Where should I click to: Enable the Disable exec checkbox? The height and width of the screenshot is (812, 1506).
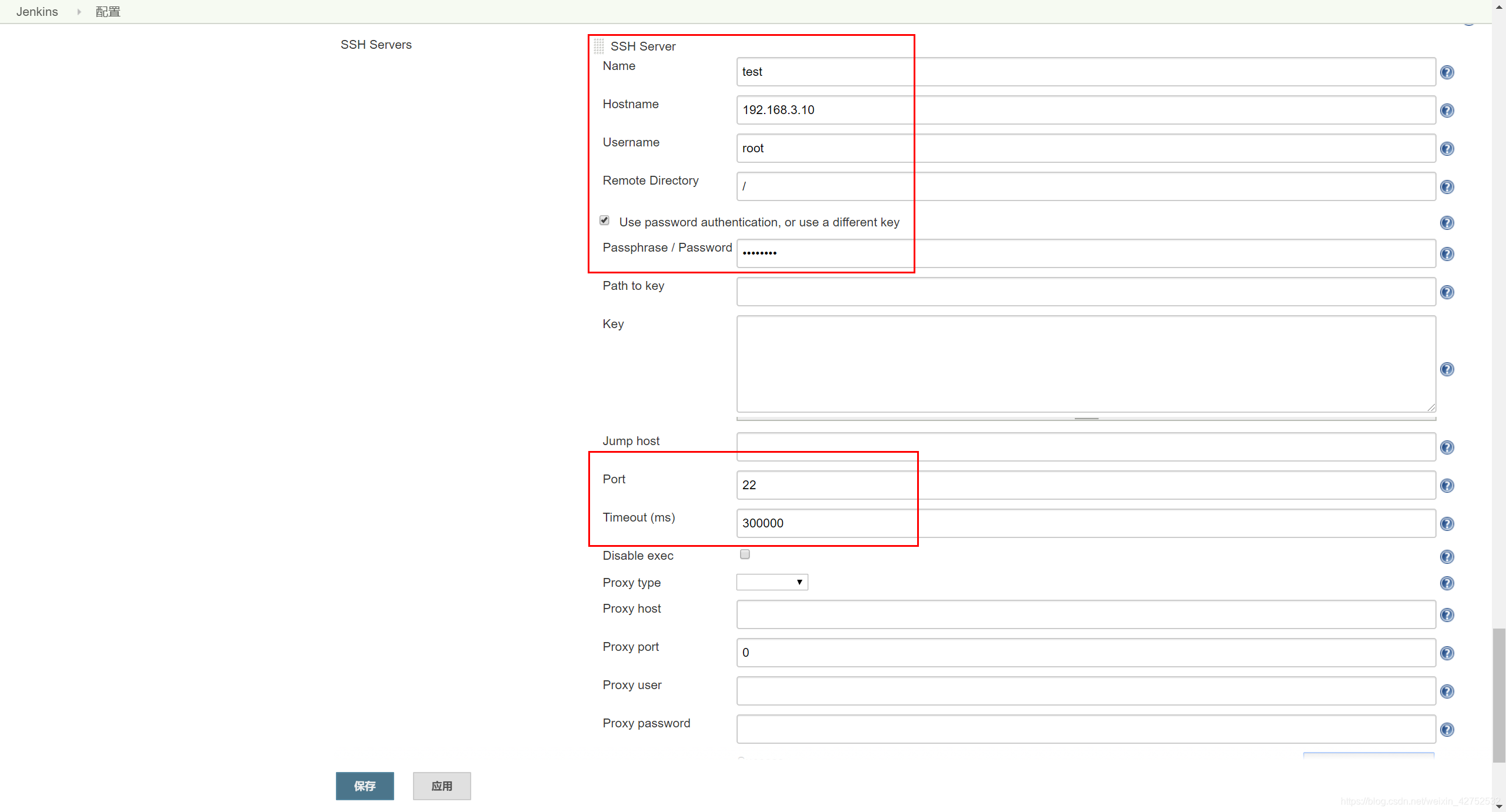[x=745, y=554]
